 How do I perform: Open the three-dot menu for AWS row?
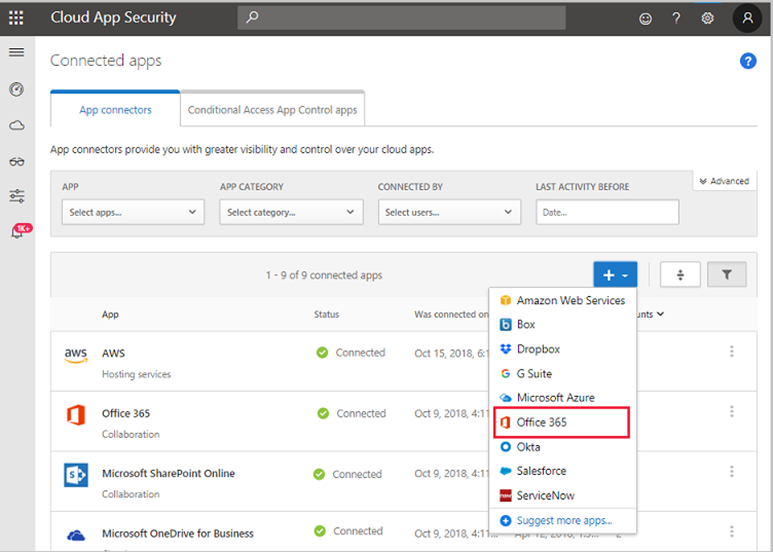[x=732, y=351]
